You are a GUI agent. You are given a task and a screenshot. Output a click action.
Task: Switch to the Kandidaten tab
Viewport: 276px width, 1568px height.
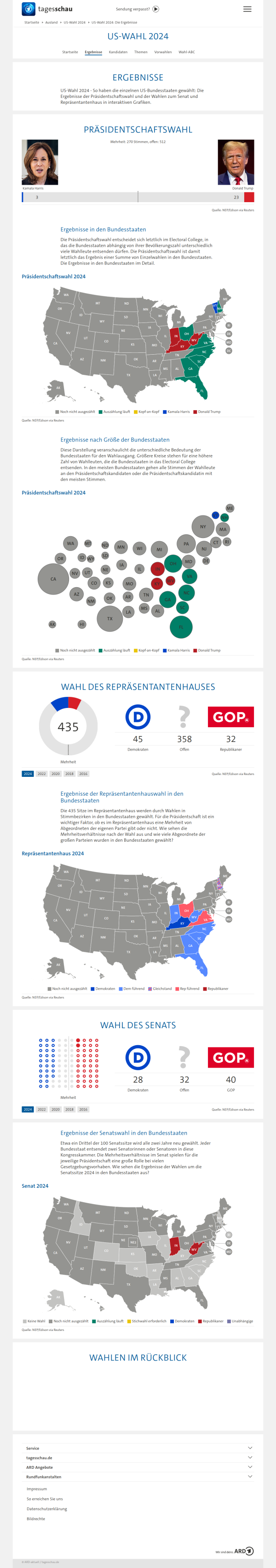pyautogui.click(x=118, y=52)
